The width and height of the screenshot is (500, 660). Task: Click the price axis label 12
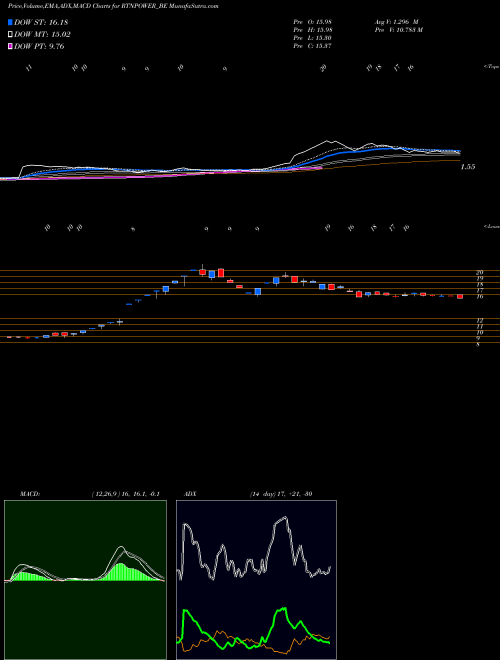pyautogui.click(x=479, y=320)
